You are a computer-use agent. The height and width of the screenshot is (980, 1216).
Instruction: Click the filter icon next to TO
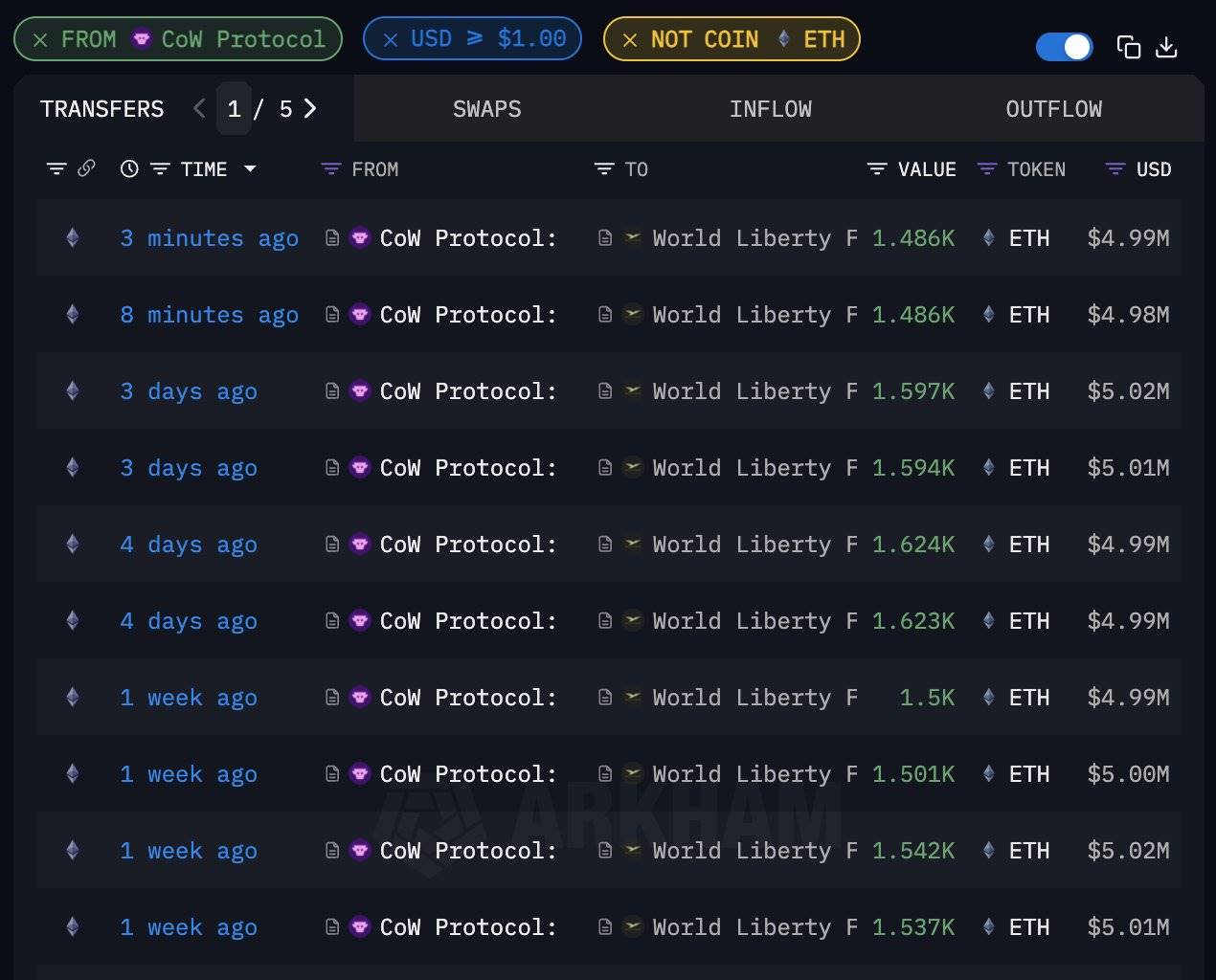pos(604,169)
